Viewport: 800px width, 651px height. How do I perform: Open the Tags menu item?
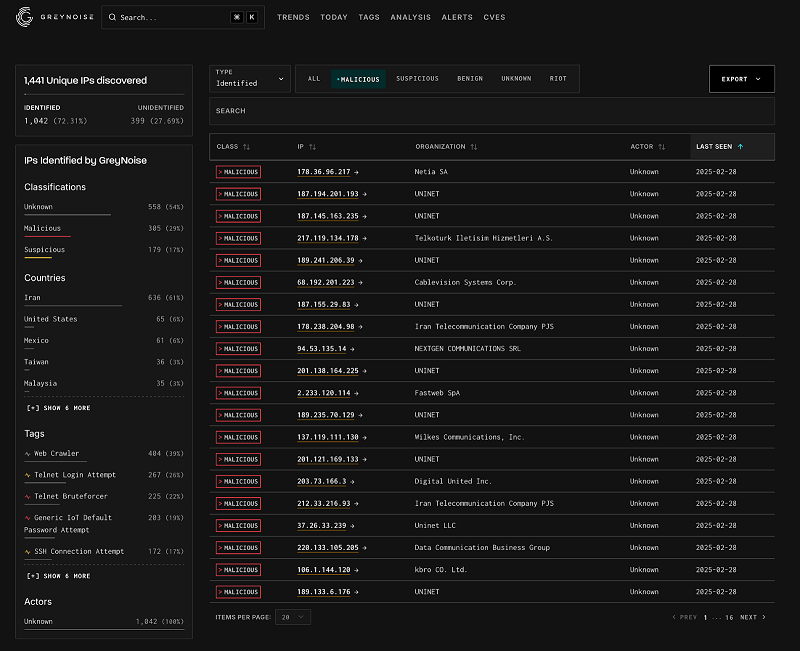369,17
